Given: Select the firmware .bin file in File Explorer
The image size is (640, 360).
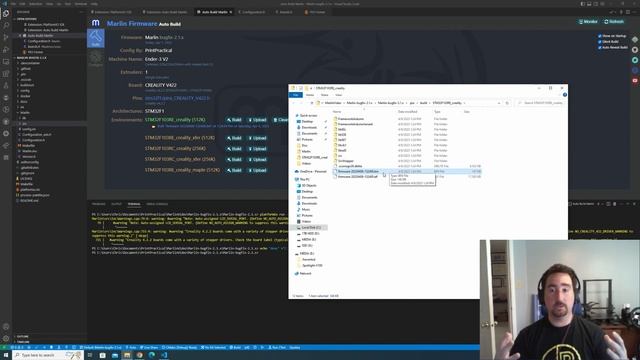Looking at the screenshot, I should [x=407, y=171].
